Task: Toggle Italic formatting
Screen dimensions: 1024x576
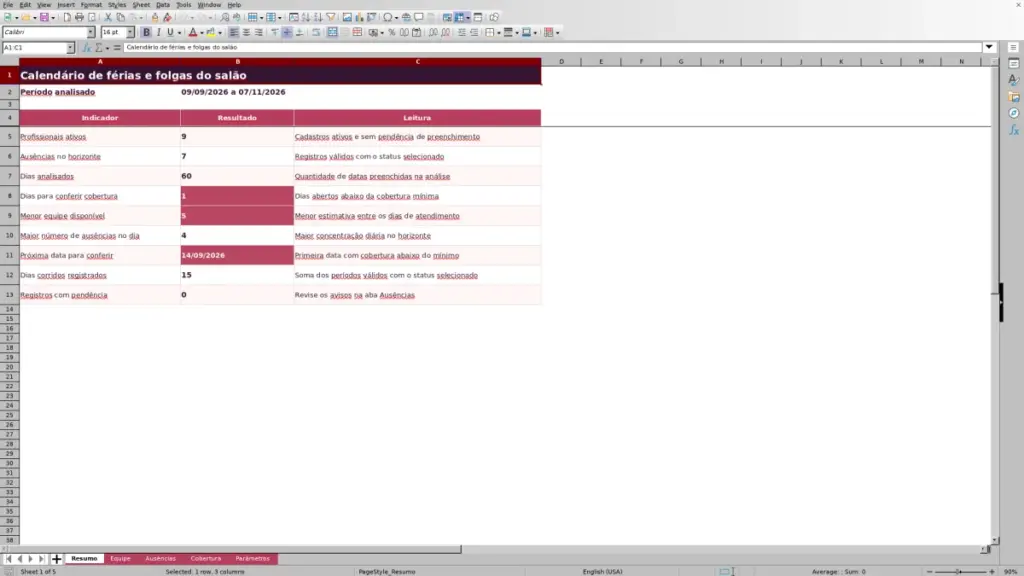Action: (x=159, y=33)
